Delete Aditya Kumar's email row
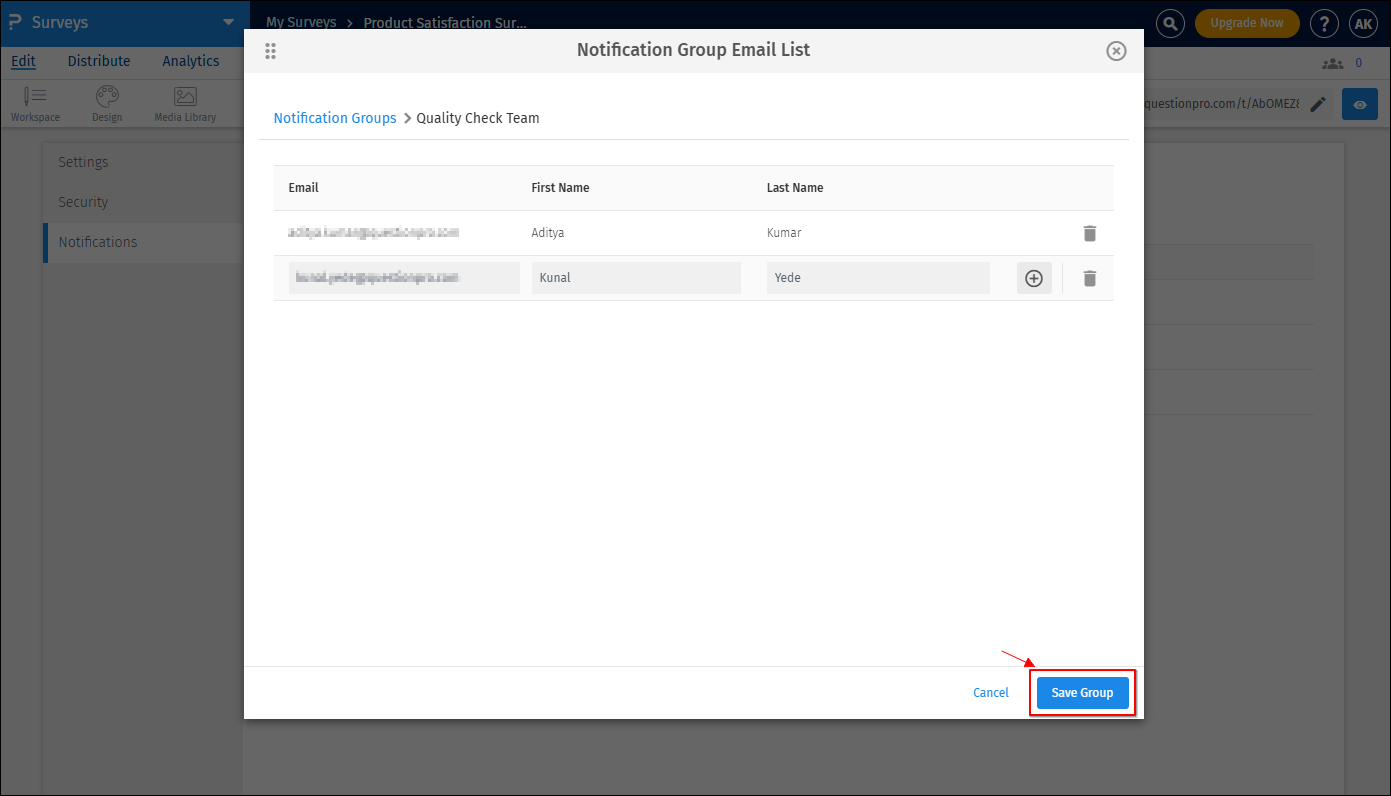 click(1090, 233)
